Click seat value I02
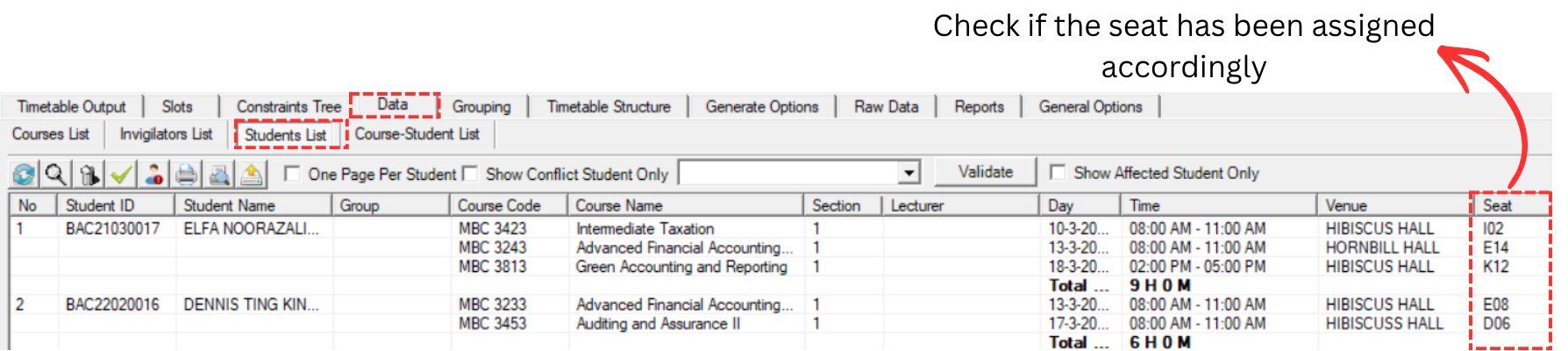The height and width of the screenshot is (351, 1568). coord(1493,229)
